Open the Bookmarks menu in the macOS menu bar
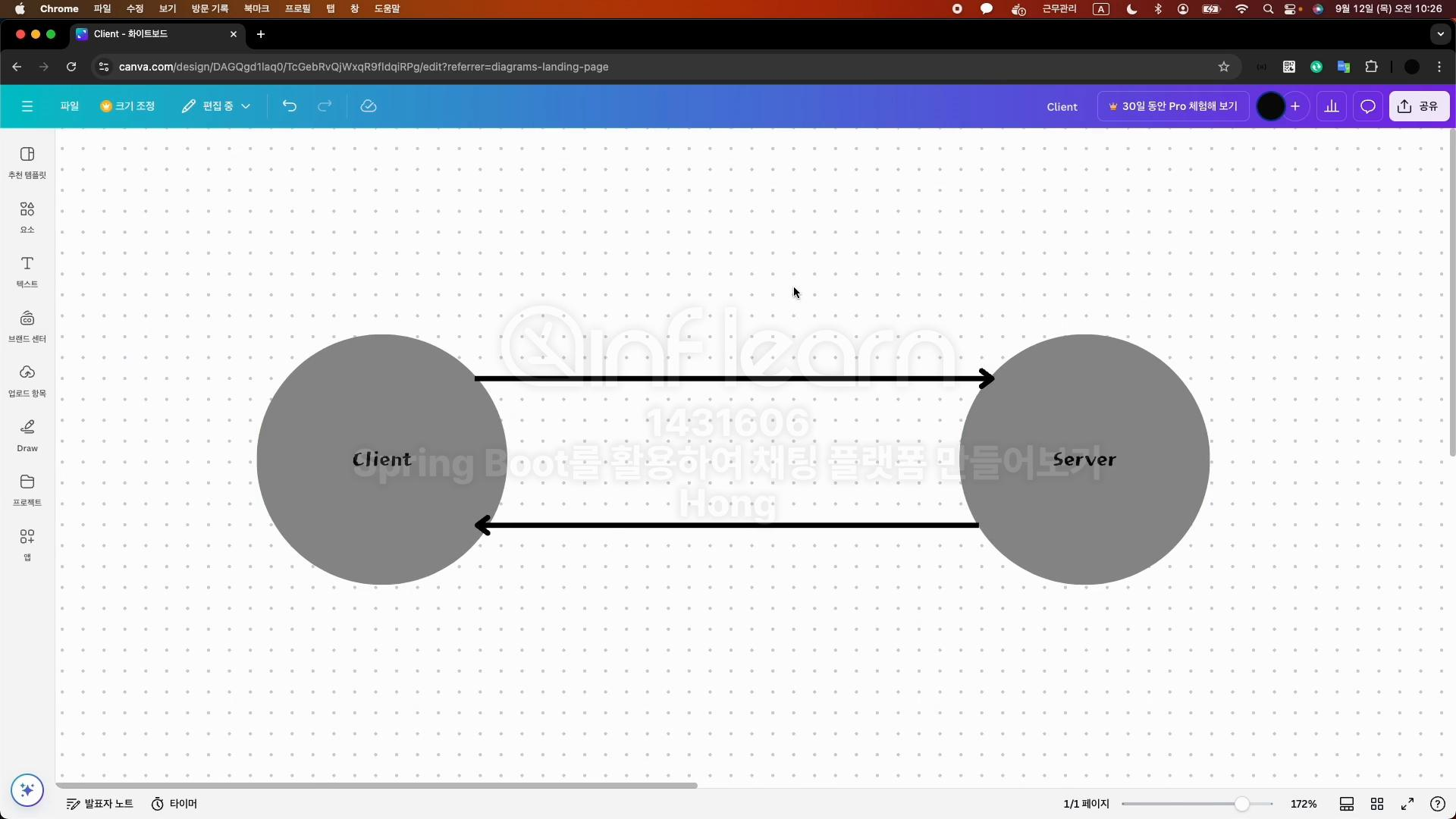The width and height of the screenshot is (1456, 819). (x=256, y=8)
